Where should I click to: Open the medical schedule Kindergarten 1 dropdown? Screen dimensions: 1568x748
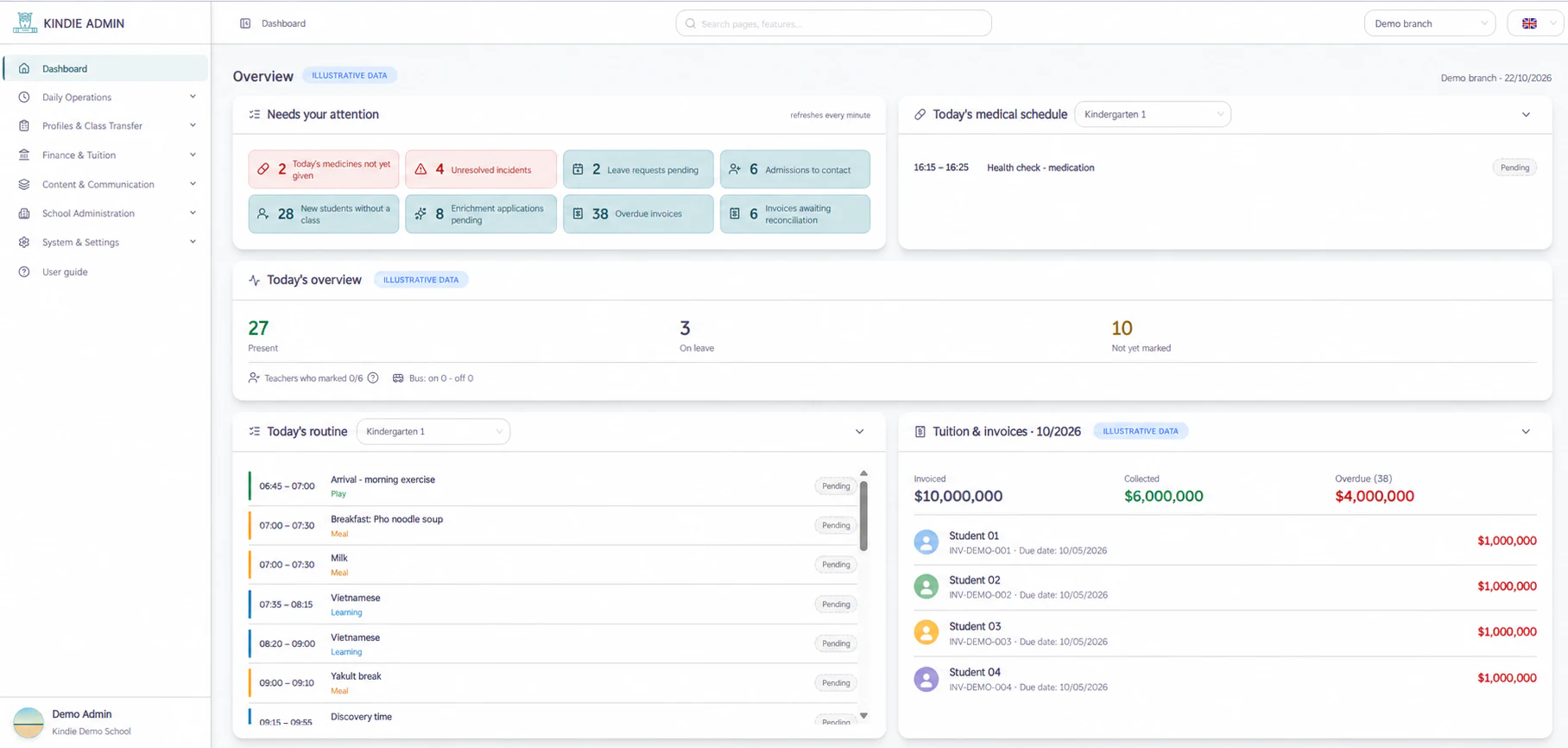tap(1153, 114)
